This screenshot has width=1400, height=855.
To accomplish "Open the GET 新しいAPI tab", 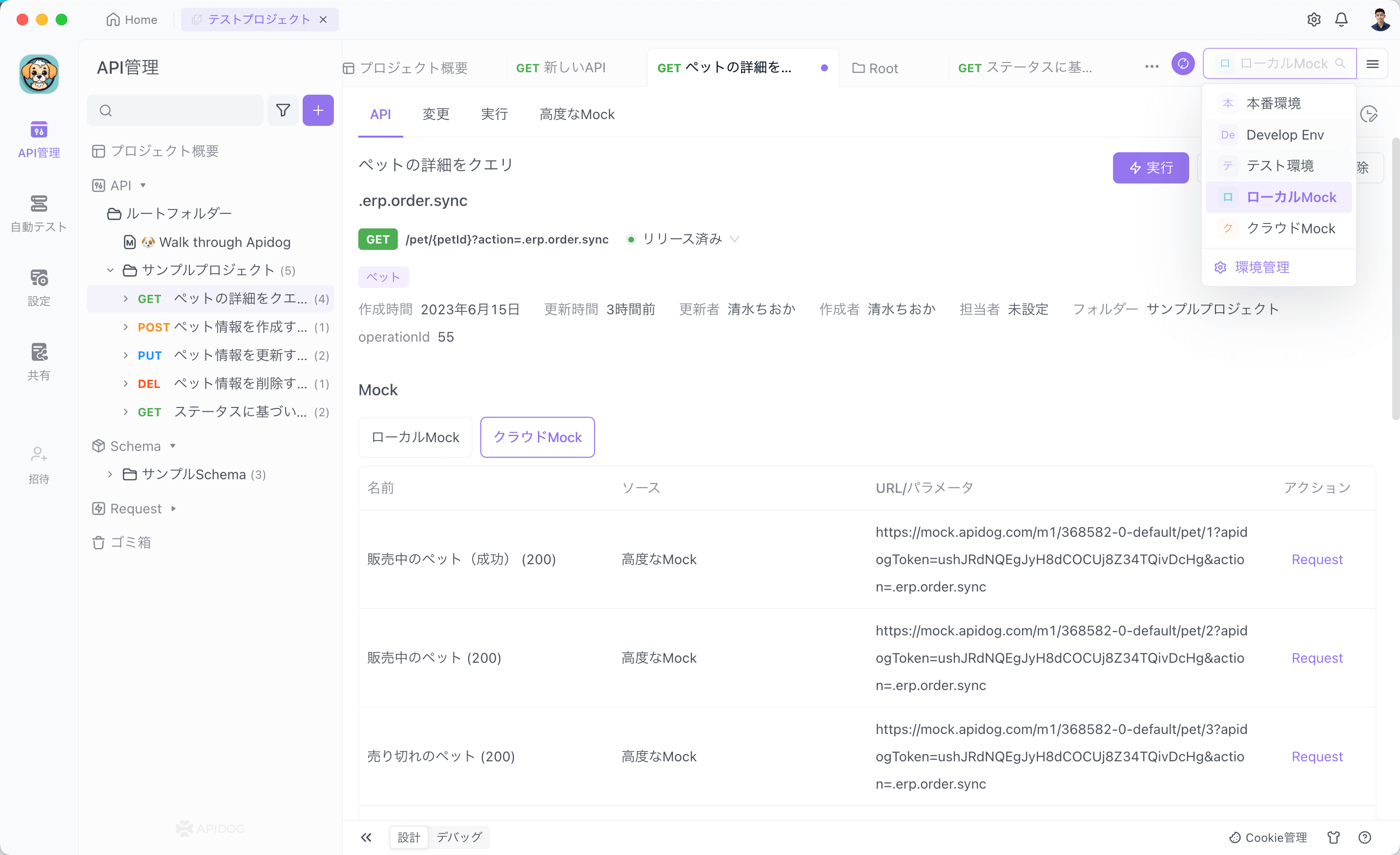I will tap(561, 68).
